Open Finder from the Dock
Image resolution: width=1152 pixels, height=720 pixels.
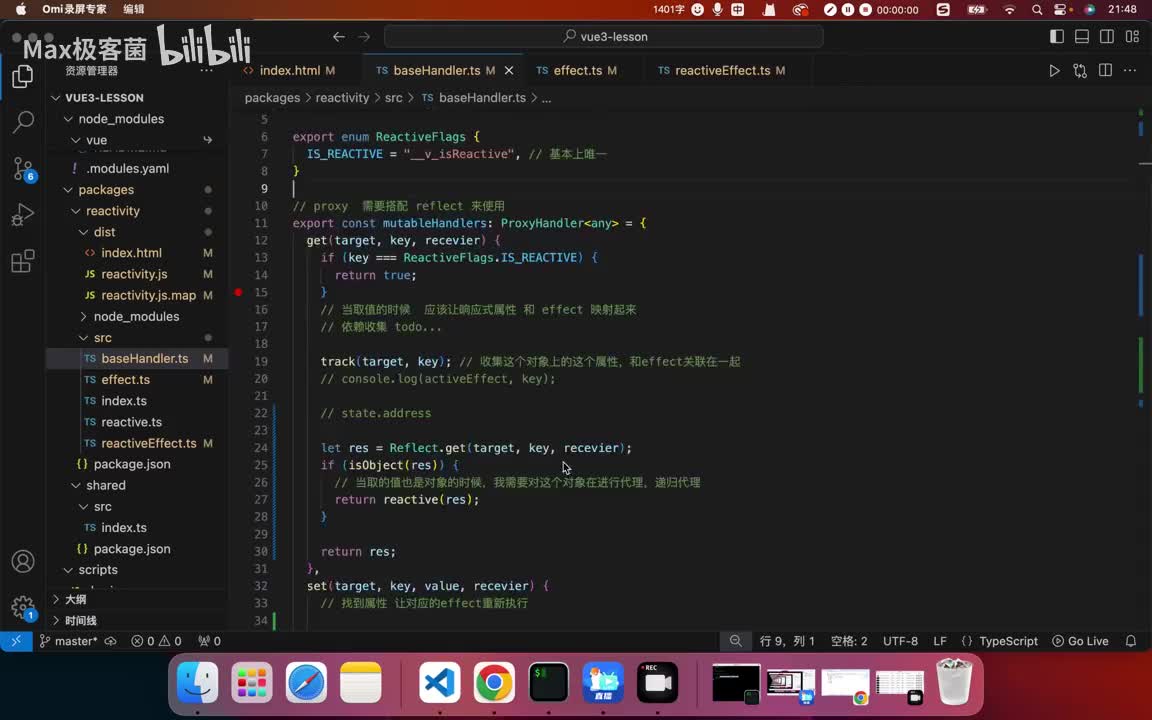198,683
